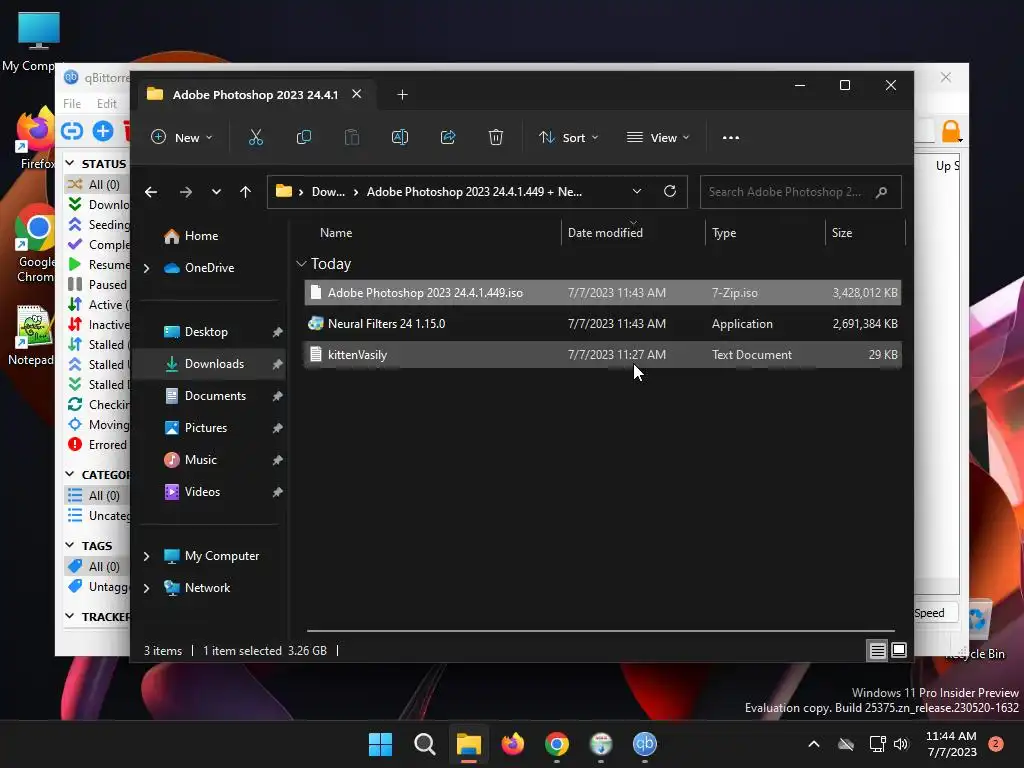The width and height of the screenshot is (1024, 768).
Task: Sort by Date modified column header
Action: 605,233
